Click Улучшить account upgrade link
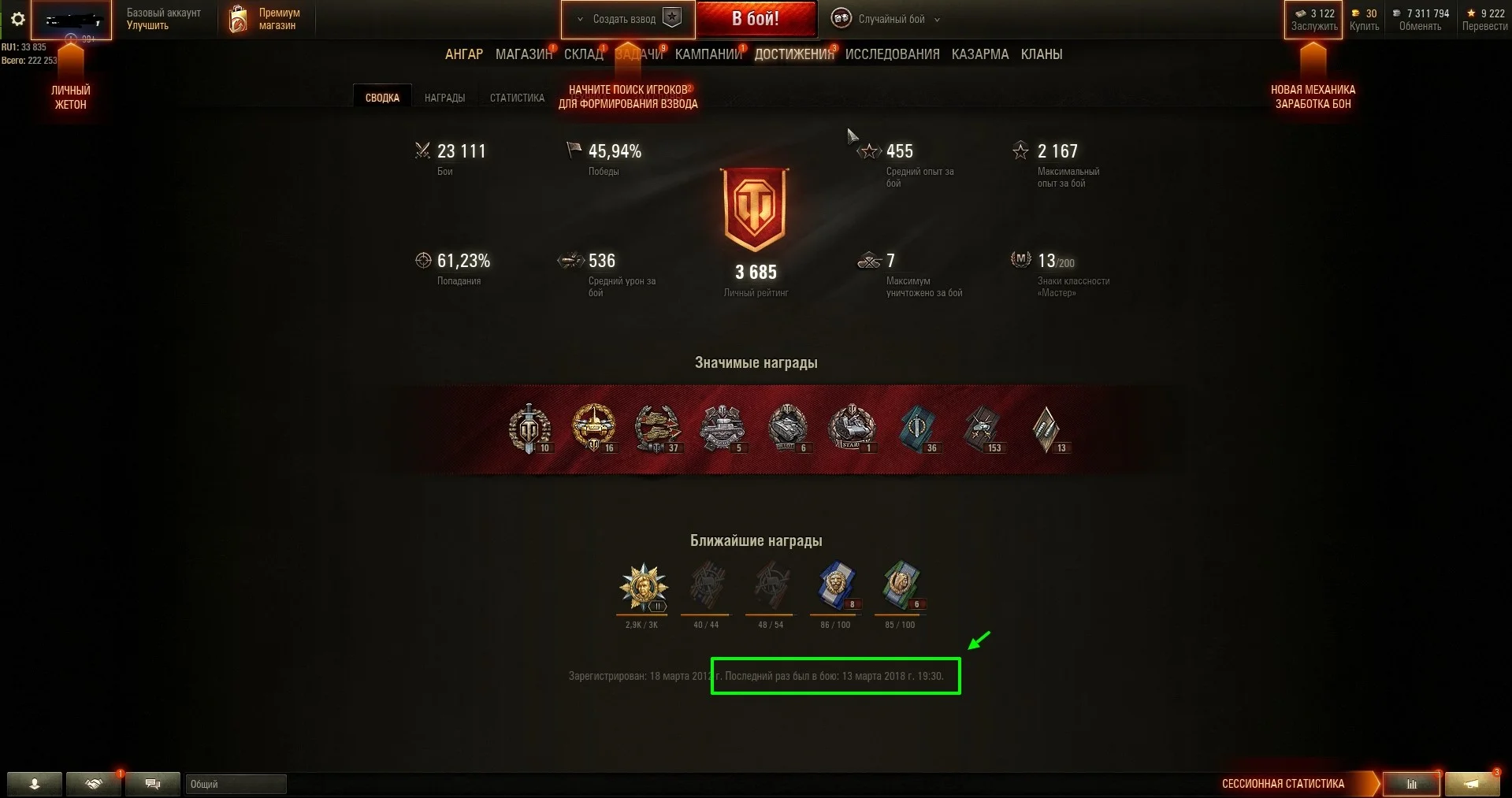This screenshot has width=1512, height=798. (147, 26)
